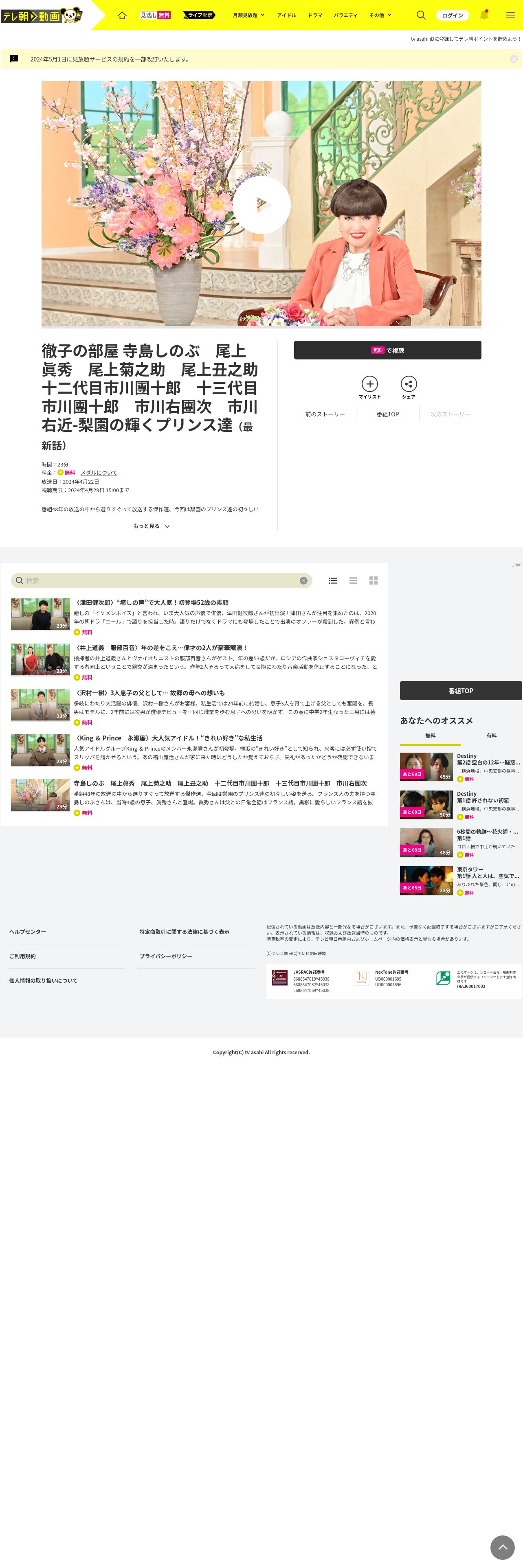Open ヘルプセンター footer link
Viewport: 523px width, 1568px height.
(x=27, y=932)
